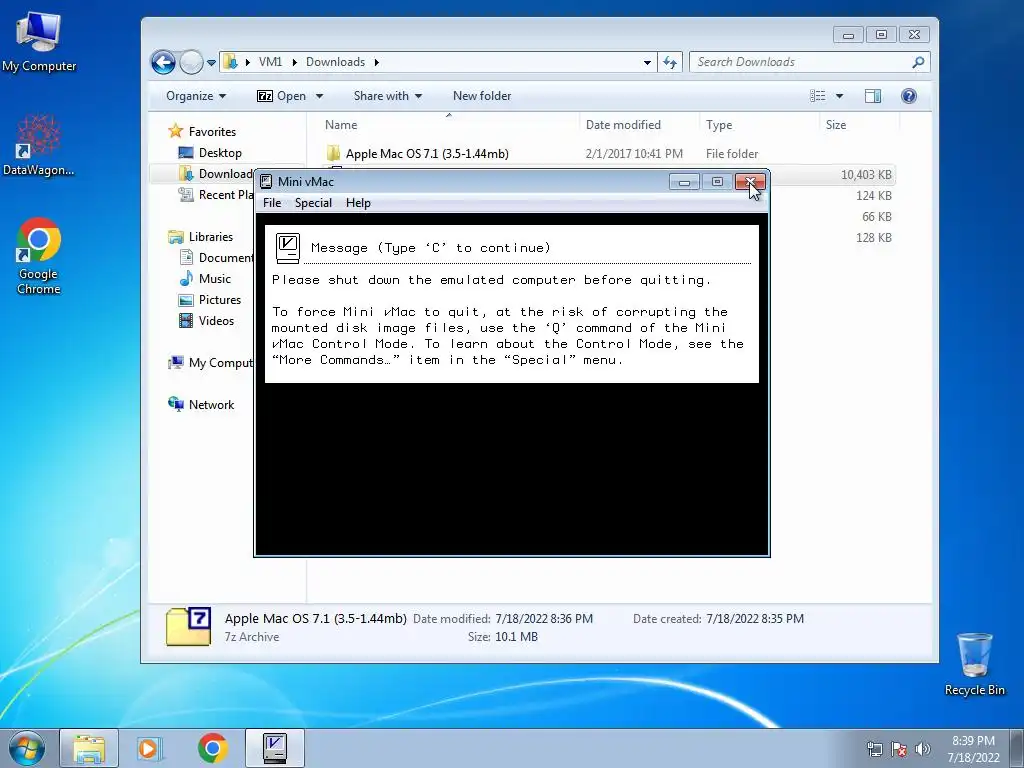Screen dimensions: 1024x768
Task: Select the Google Chrome desktop shortcut
Action: coord(39,257)
